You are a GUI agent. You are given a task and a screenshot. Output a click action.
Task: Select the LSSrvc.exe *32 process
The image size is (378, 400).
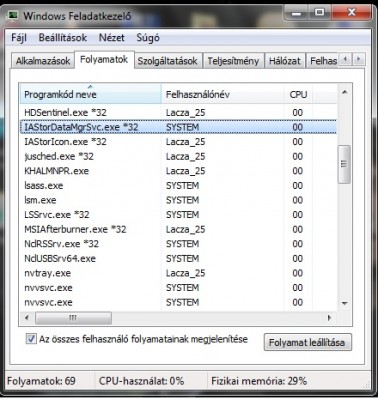click(178, 215)
